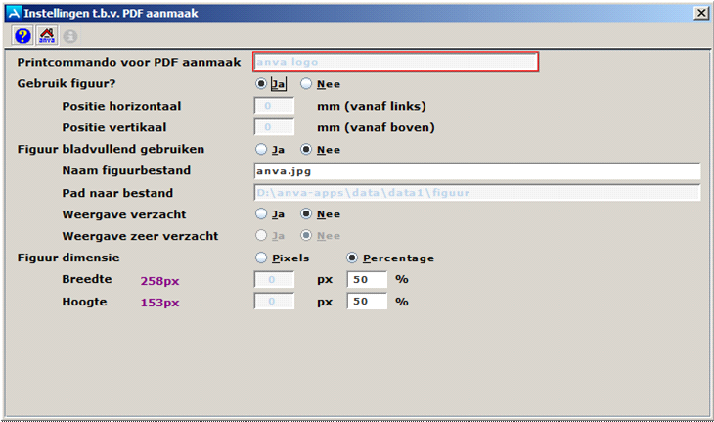The image size is (714, 422).
Task: Click the Printcommando voor PDF aanmaak field
Action: point(395,62)
